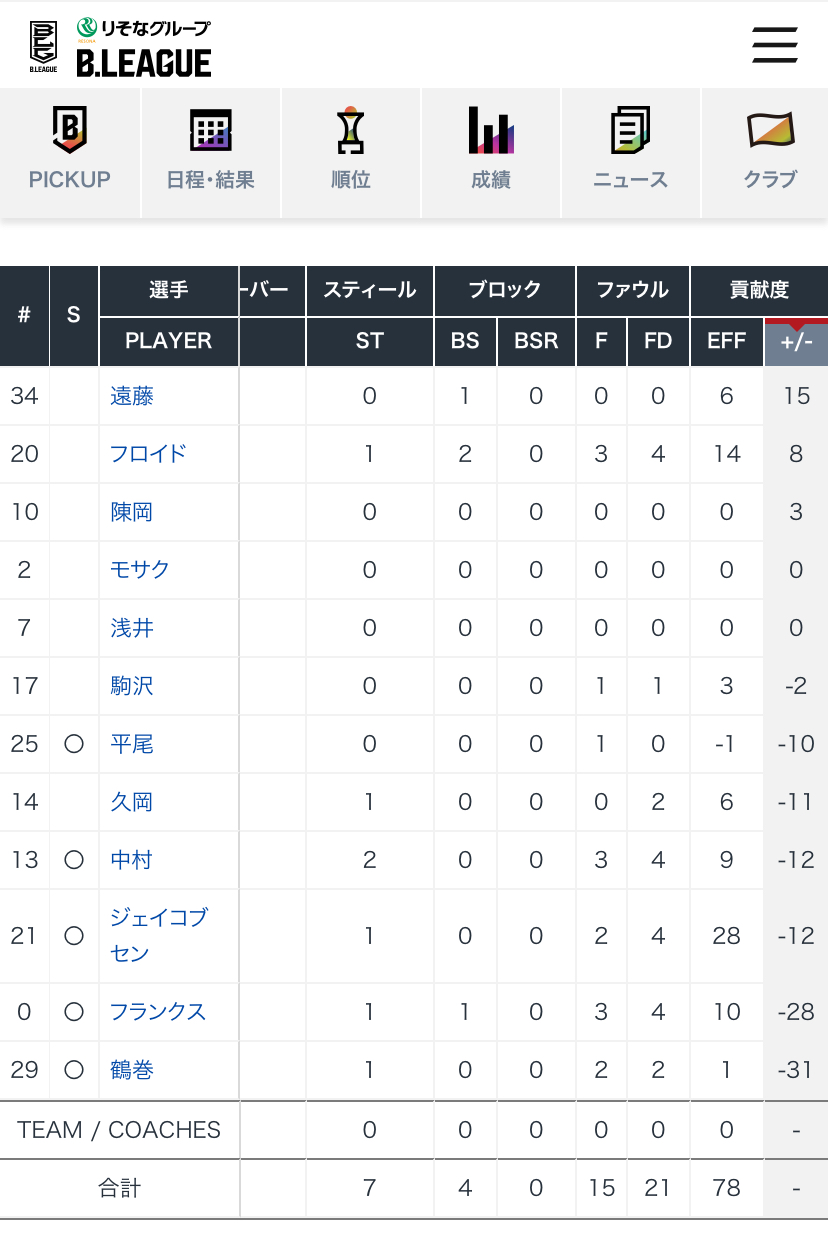Viewport: 828px width, 1253px height.
Task: Sort table by +/- column
Action: point(796,342)
